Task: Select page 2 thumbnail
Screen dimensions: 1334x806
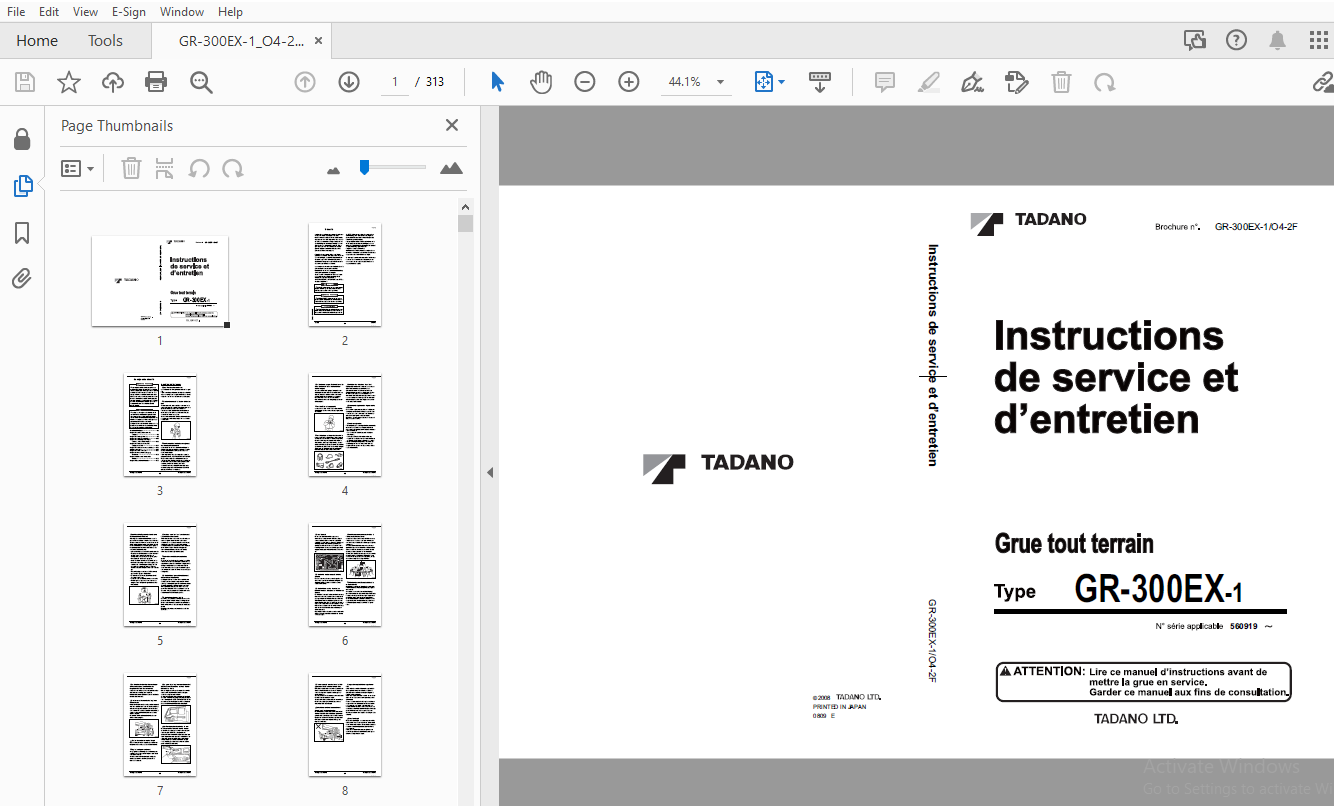Action: coord(345,275)
